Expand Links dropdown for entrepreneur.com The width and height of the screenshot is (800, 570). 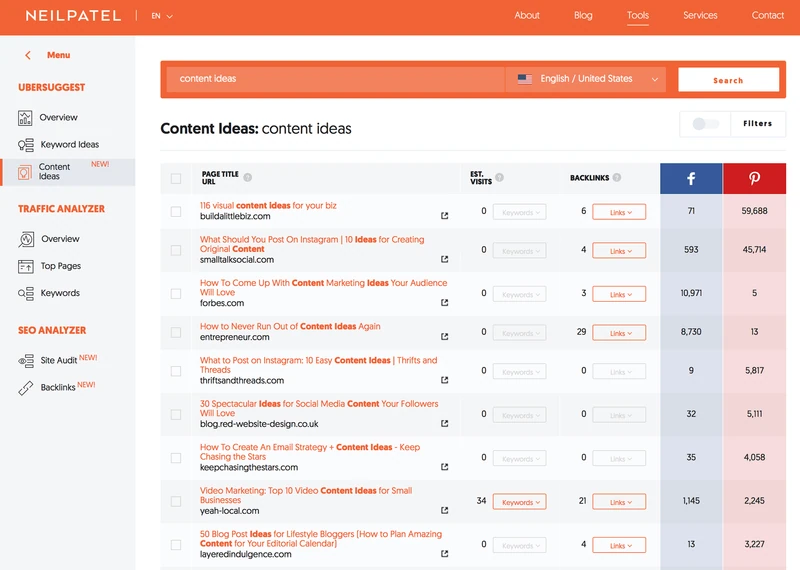(619, 333)
